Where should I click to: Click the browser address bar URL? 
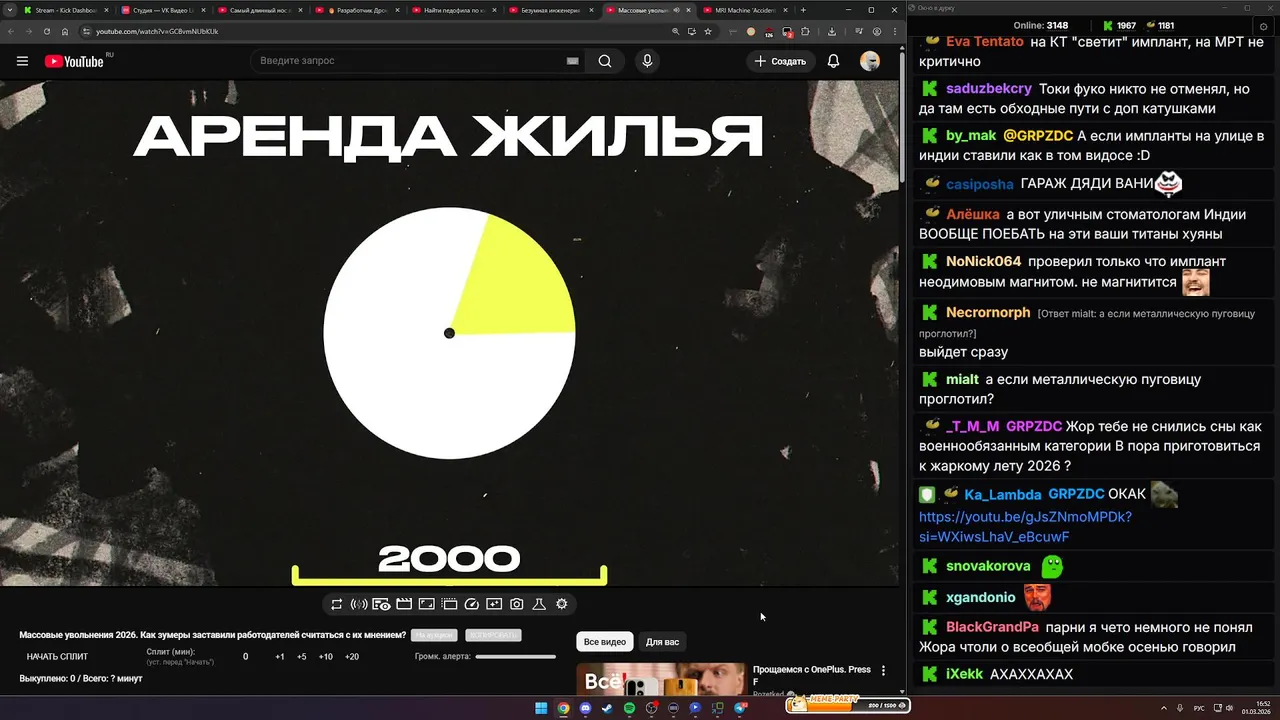click(157, 31)
